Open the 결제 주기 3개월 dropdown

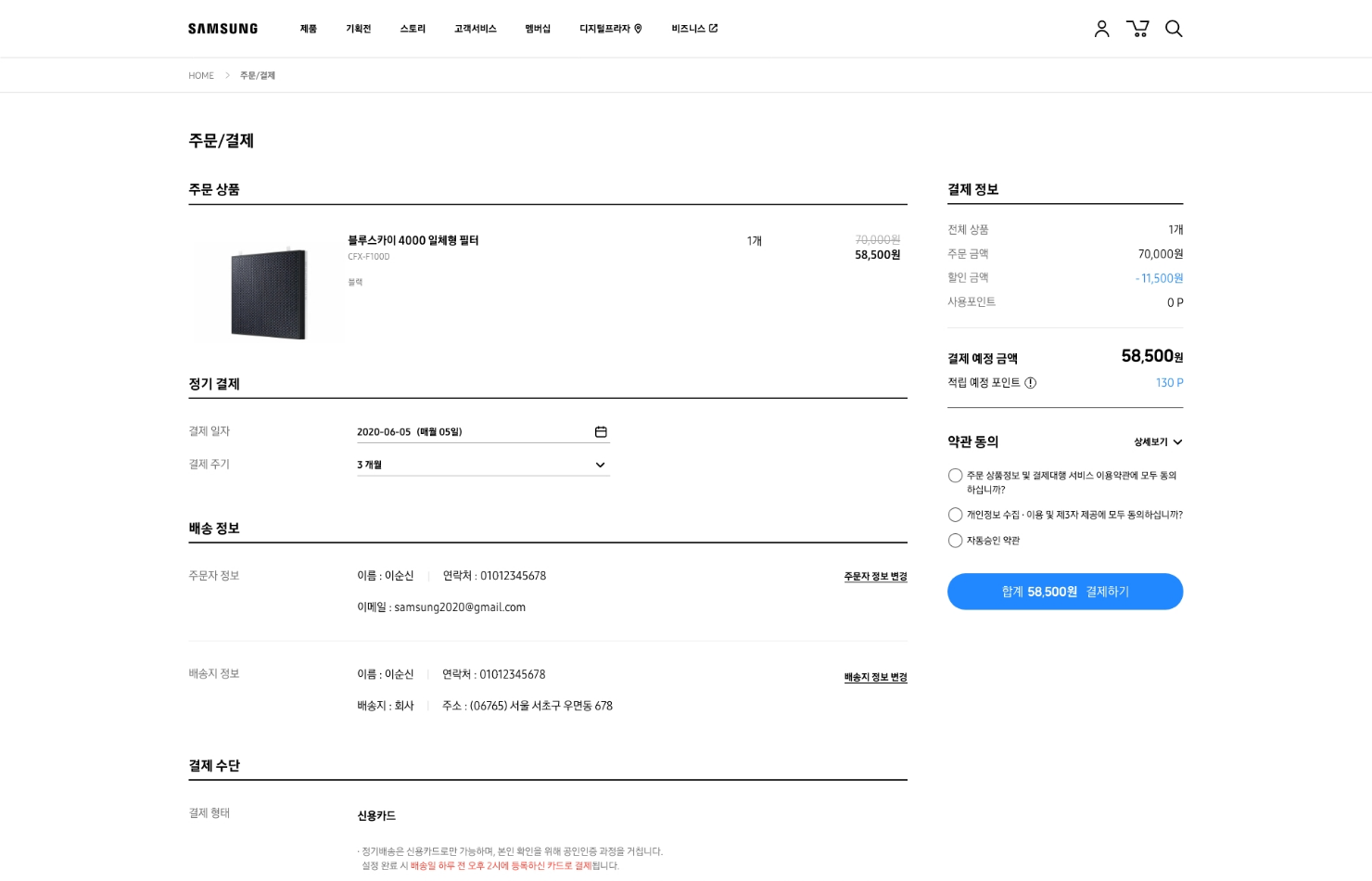(x=483, y=465)
